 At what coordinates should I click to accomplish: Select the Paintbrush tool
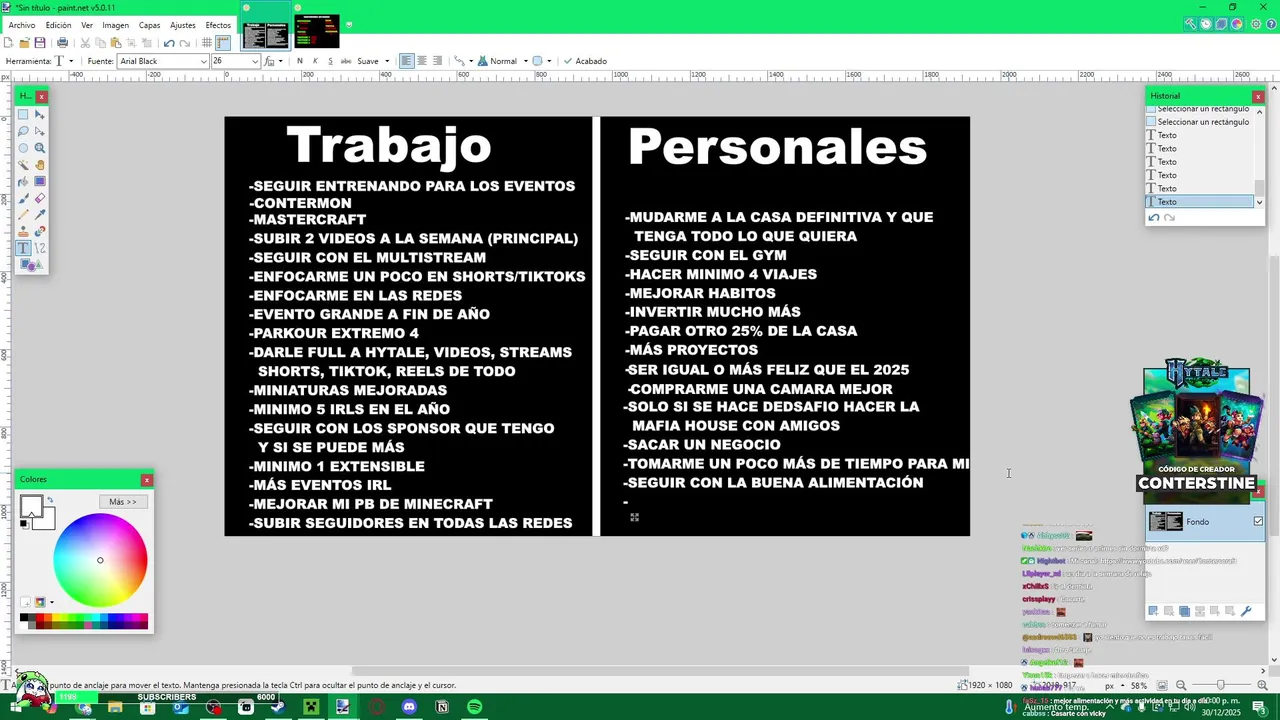[23, 198]
